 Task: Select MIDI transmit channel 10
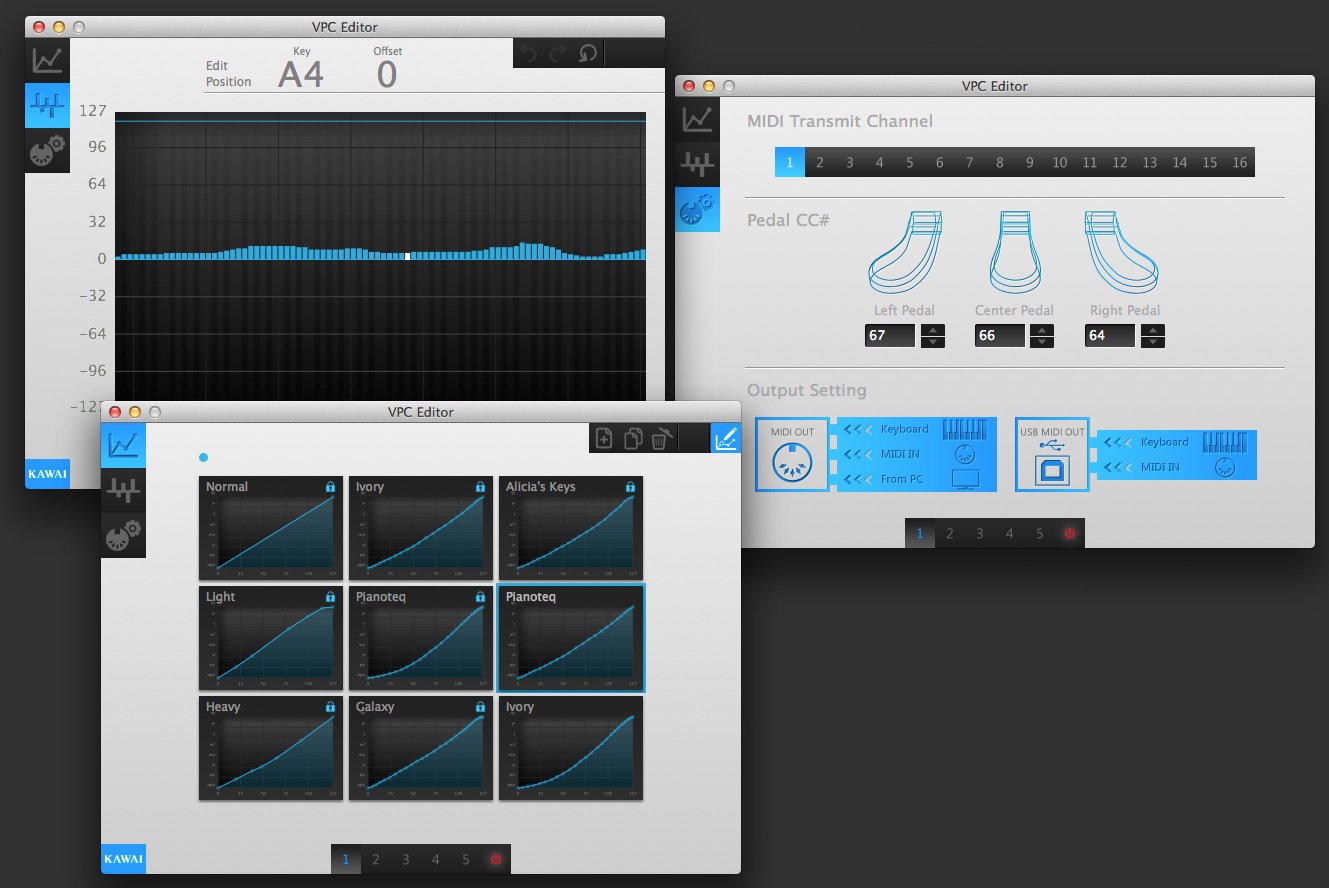coord(1059,162)
